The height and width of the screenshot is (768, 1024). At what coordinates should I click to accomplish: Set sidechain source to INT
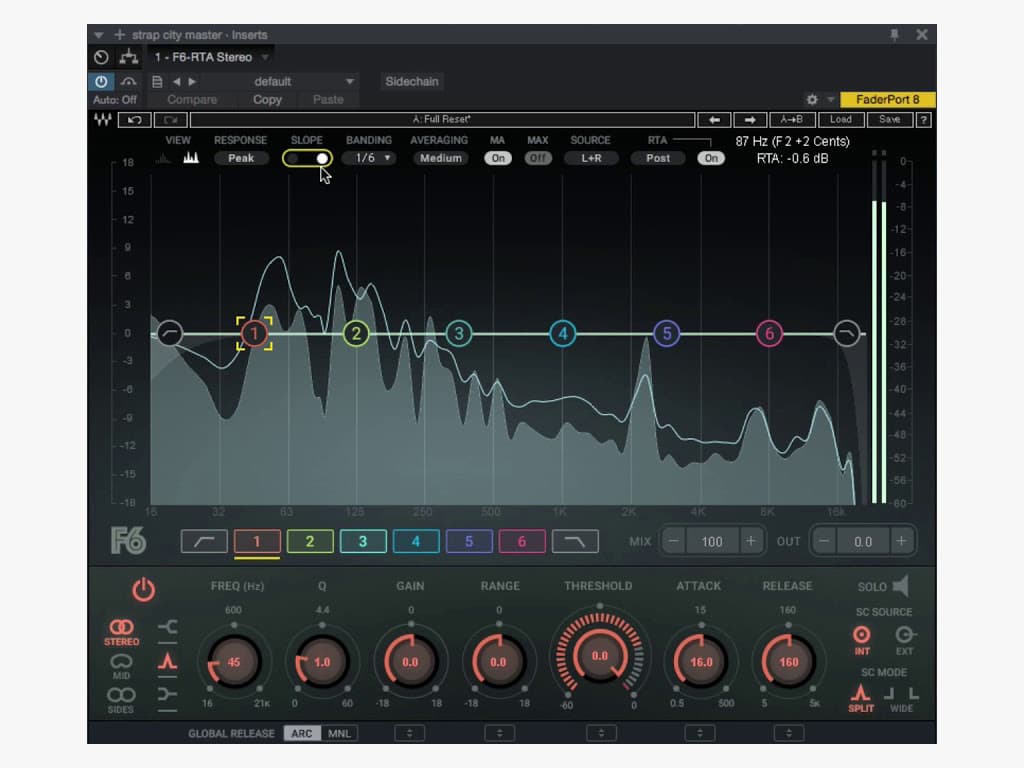click(861, 639)
